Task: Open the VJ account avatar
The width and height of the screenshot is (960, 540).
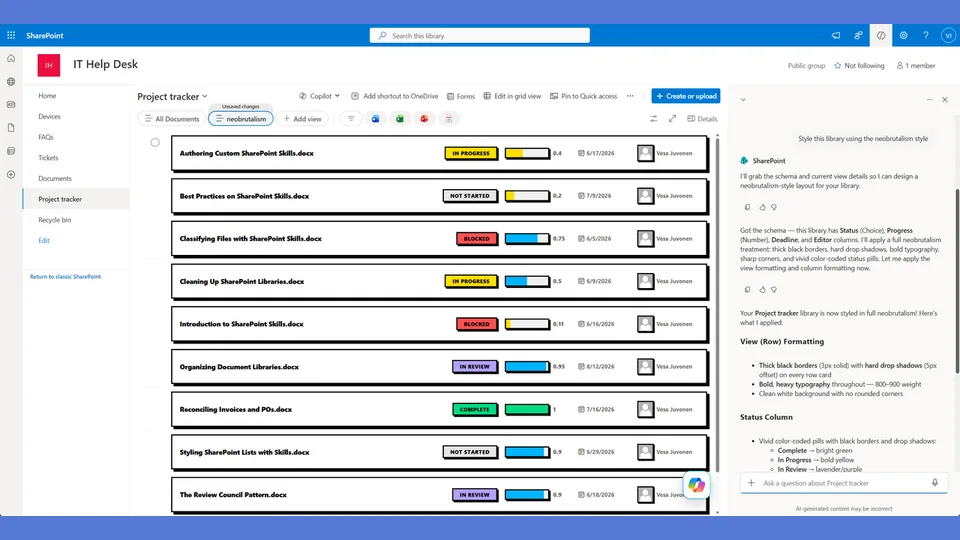Action: click(948, 36)
